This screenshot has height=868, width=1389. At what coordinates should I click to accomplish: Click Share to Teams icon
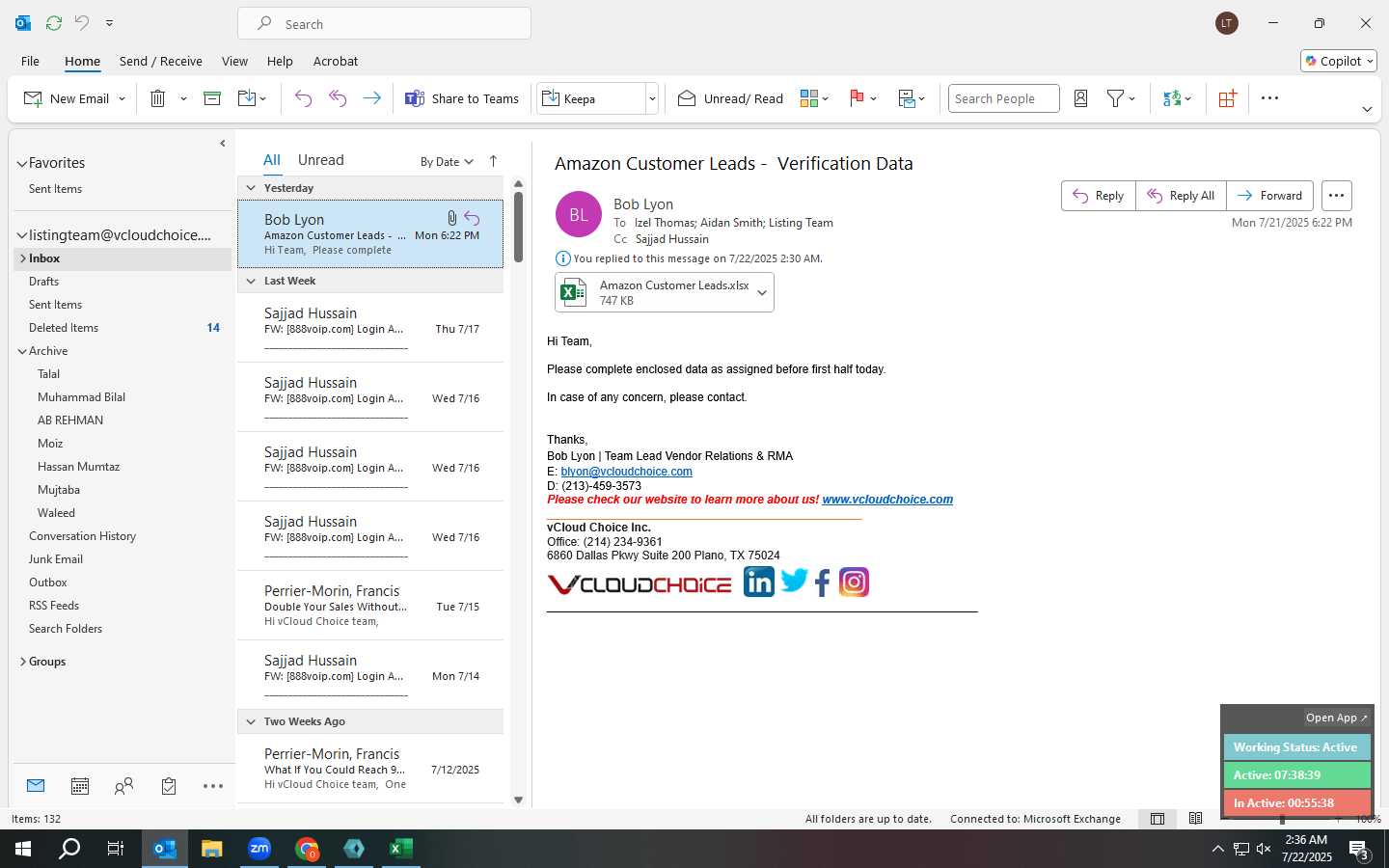point(415,98)
